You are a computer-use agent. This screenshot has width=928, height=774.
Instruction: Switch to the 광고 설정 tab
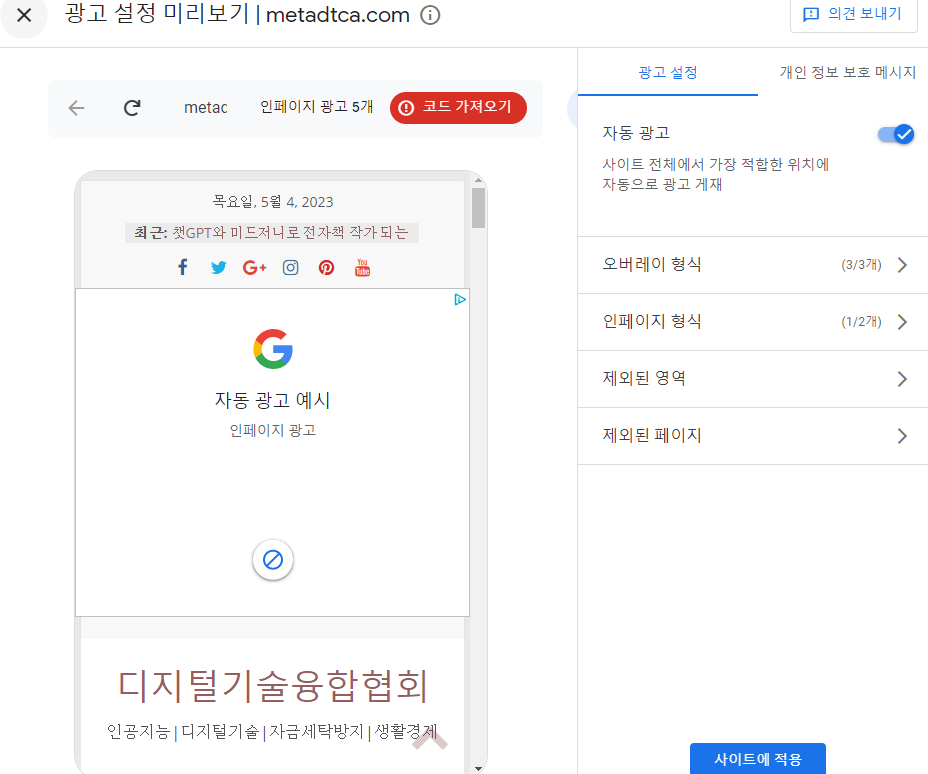pos(668,73)
